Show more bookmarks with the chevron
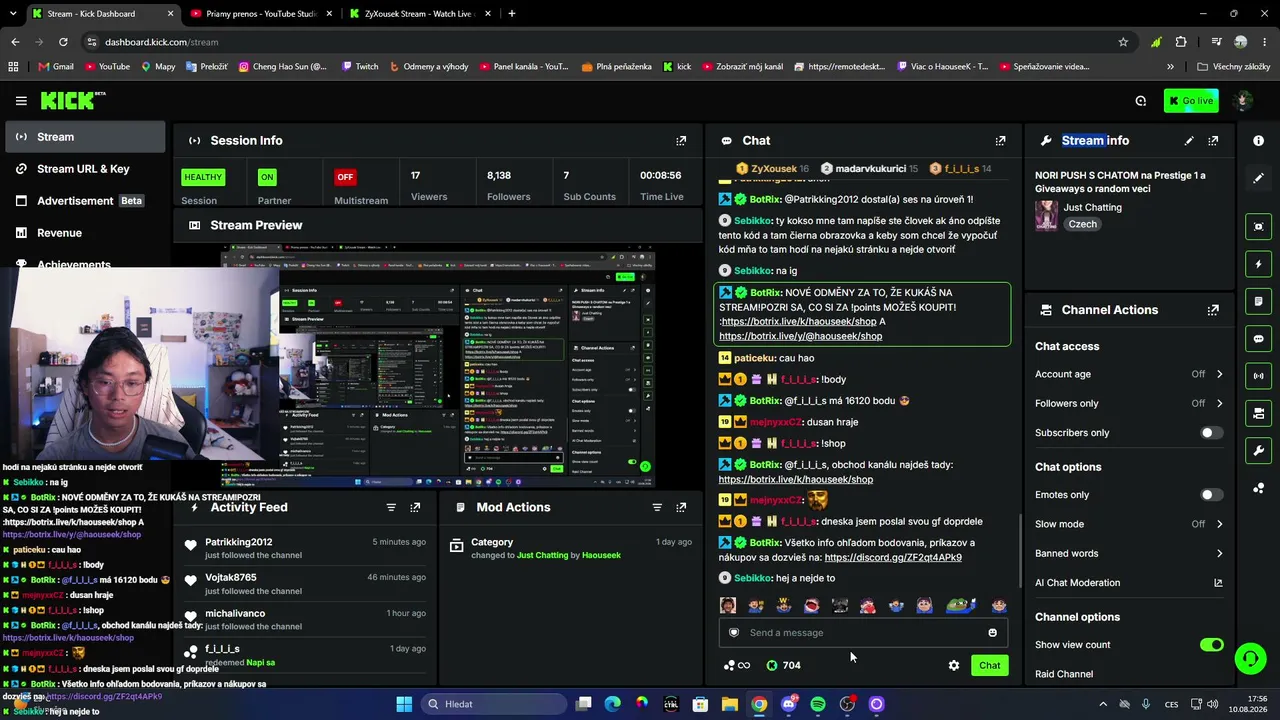Screen dimensions: 1280x720 coord(1170,67)
